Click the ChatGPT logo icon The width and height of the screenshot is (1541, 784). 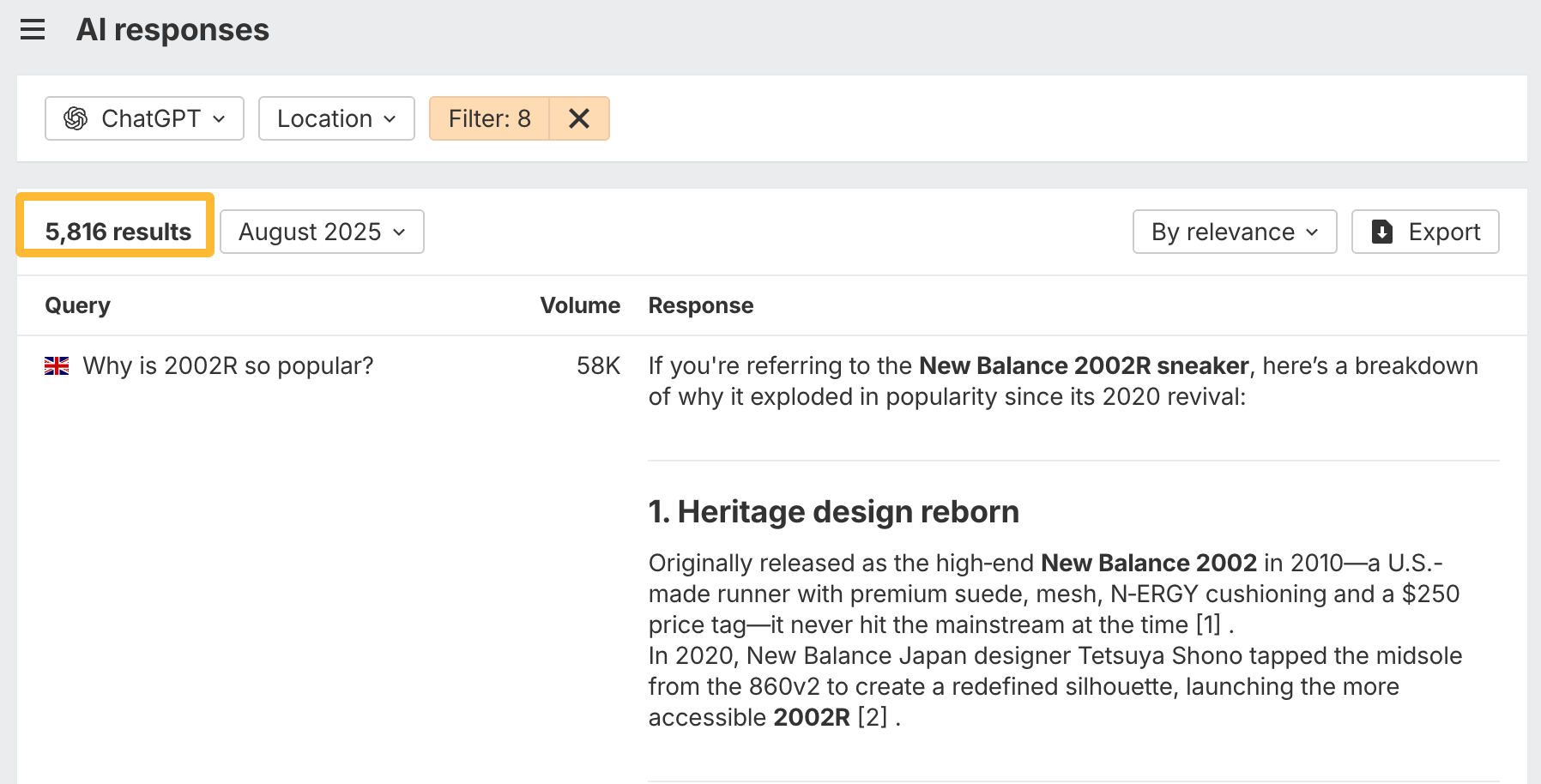[x=76, y=118]
